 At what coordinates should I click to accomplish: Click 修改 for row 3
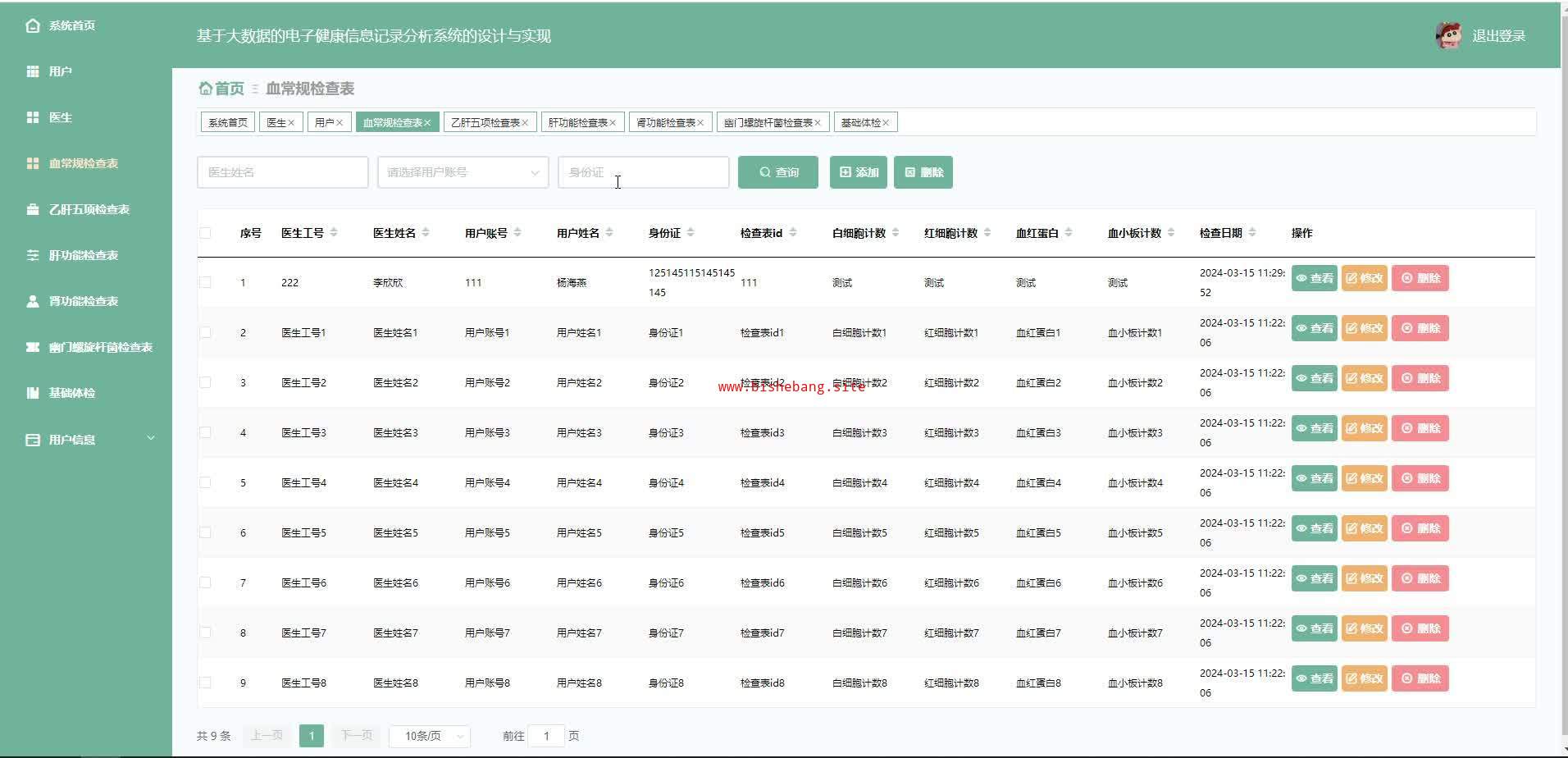click(1364, 378)
